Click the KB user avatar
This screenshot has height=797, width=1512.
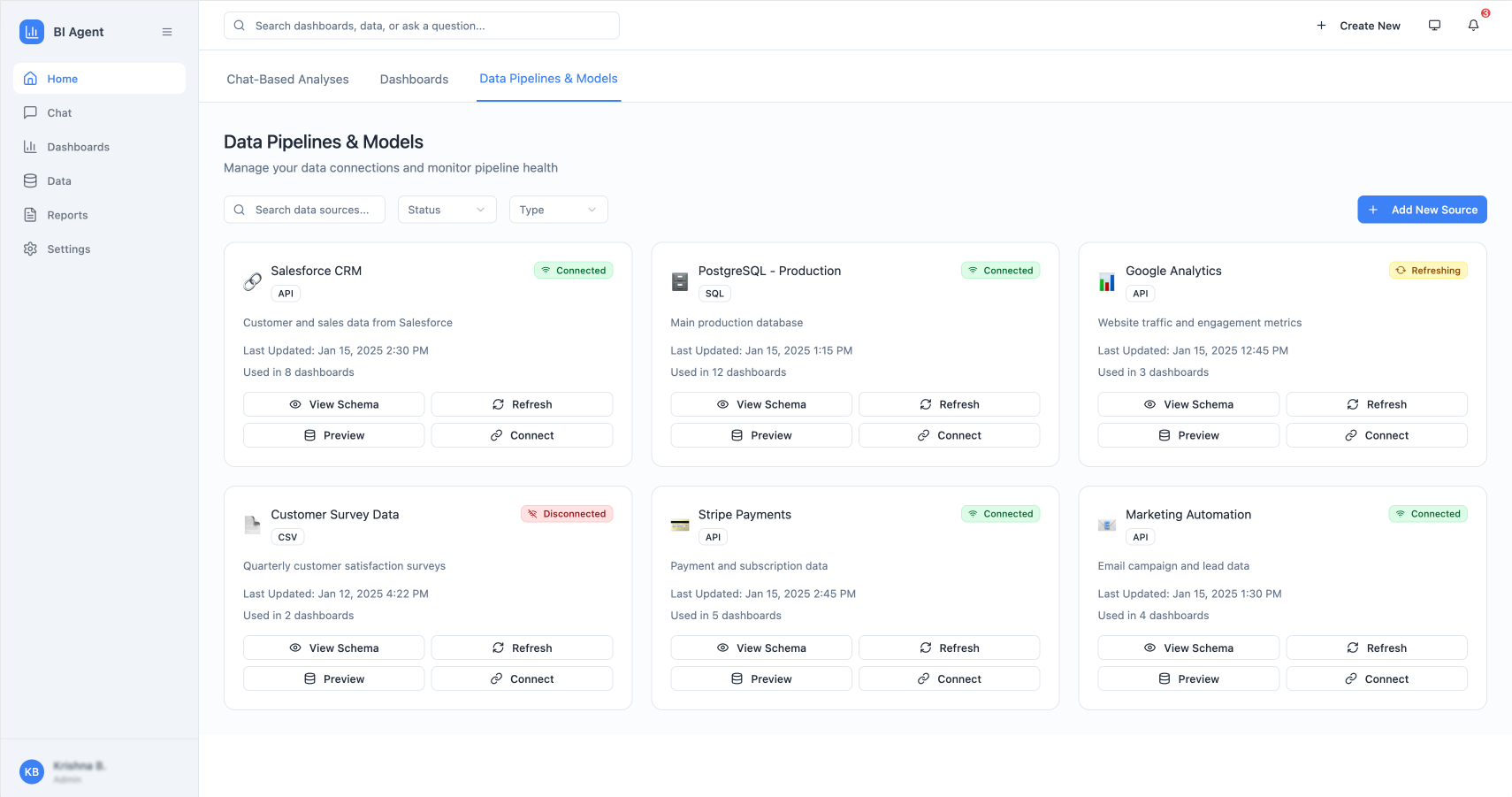[x=32, y=771]
